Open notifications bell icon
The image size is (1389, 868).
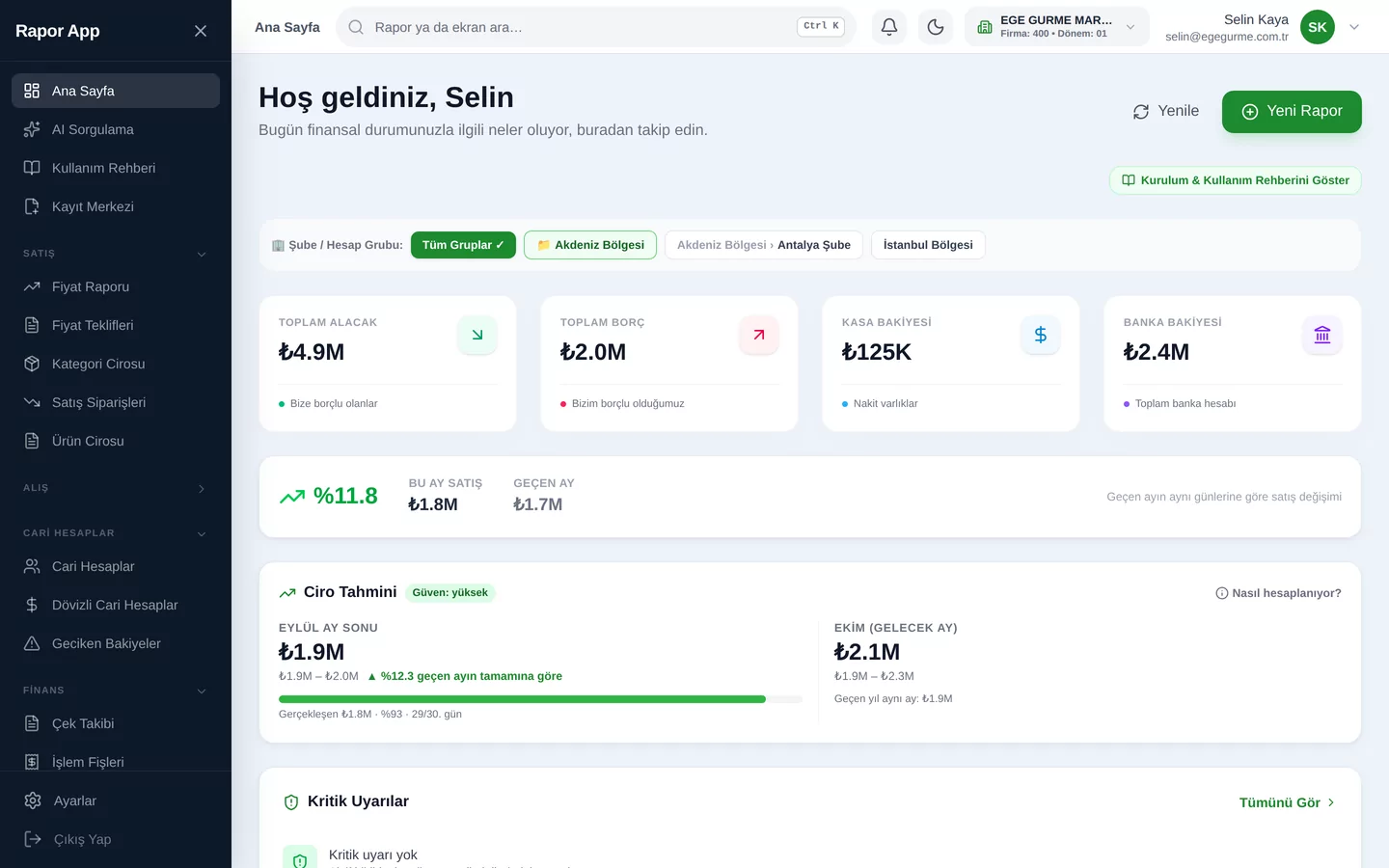889,27
